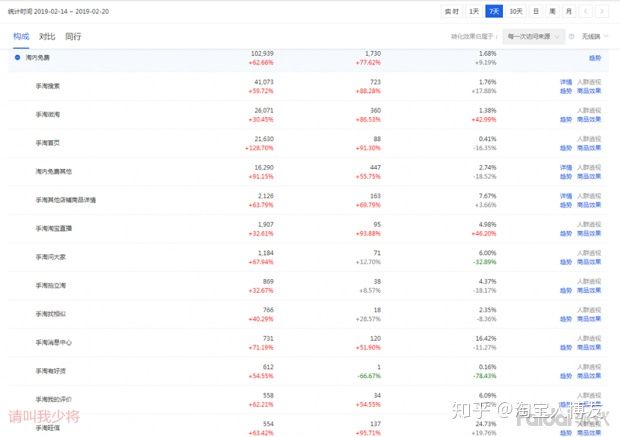Viewport: 620px width, 437px height.
Task: Open 趋势 link for 手淘微淘 row
Action: [566, 119]
